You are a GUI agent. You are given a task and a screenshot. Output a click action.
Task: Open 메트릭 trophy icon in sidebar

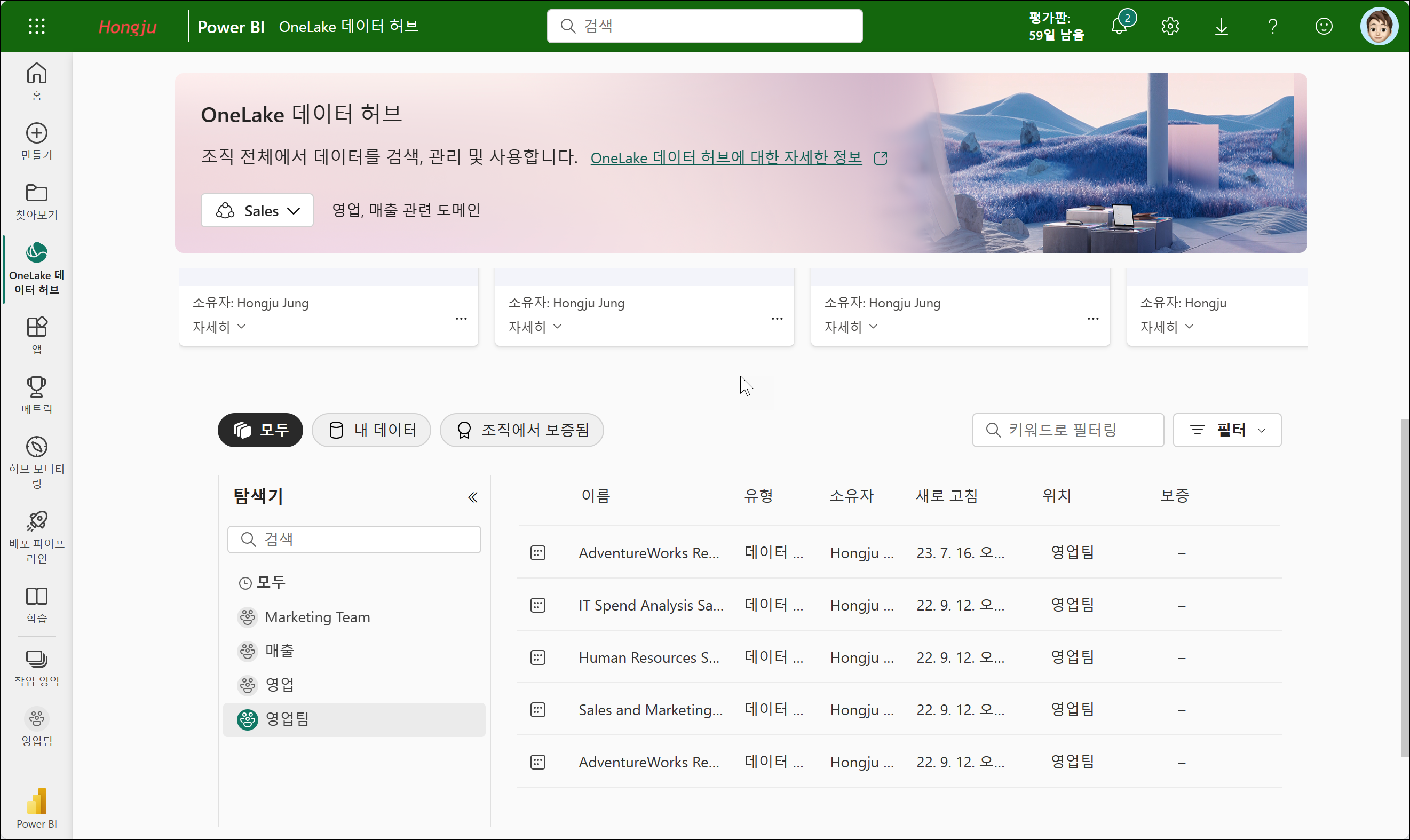pos(37,394)
